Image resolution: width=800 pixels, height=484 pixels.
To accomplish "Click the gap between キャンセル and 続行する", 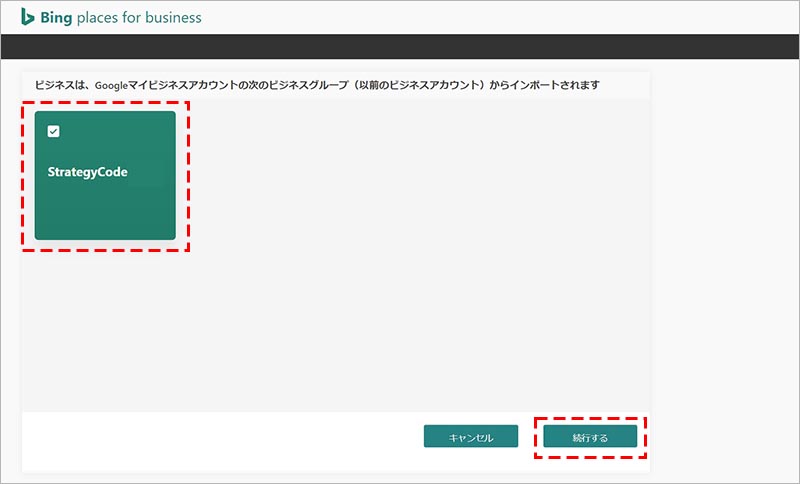I will [x=531, y=436].
